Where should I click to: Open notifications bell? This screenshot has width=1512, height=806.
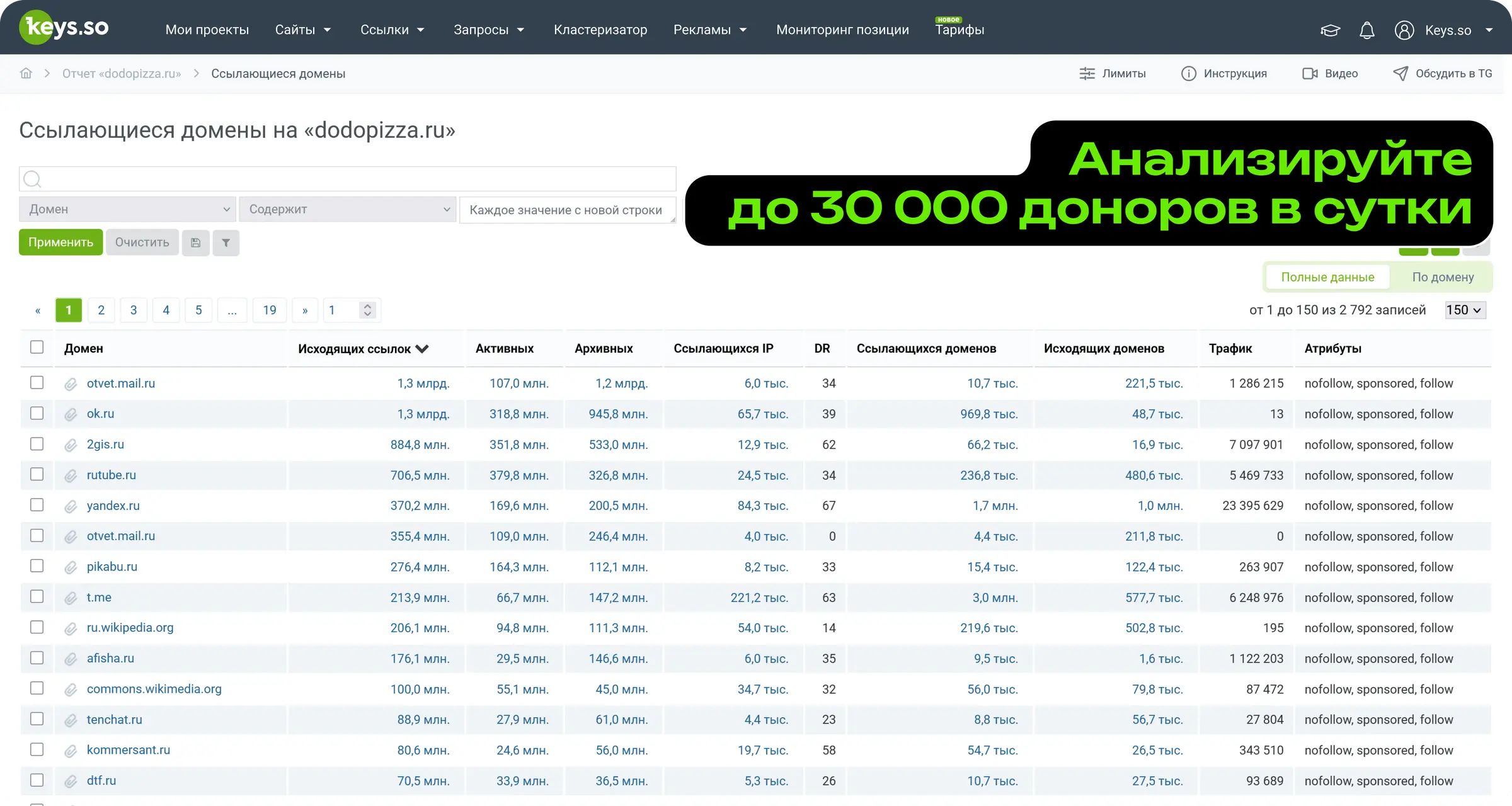point(1367,30)
